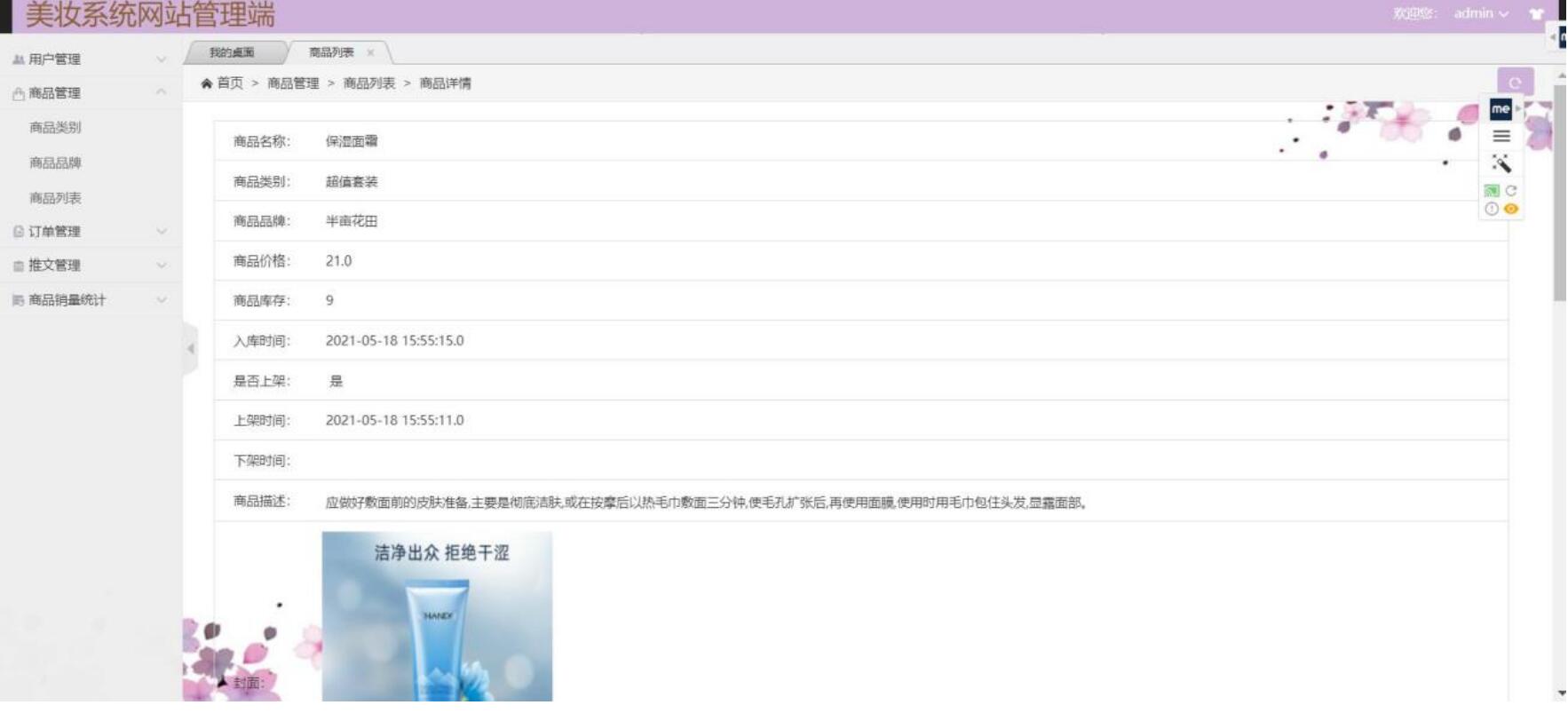This screenshot has height=721, width=1568.
Task: Open the admin user dropdown
Action: click(x=1481, y=13)
